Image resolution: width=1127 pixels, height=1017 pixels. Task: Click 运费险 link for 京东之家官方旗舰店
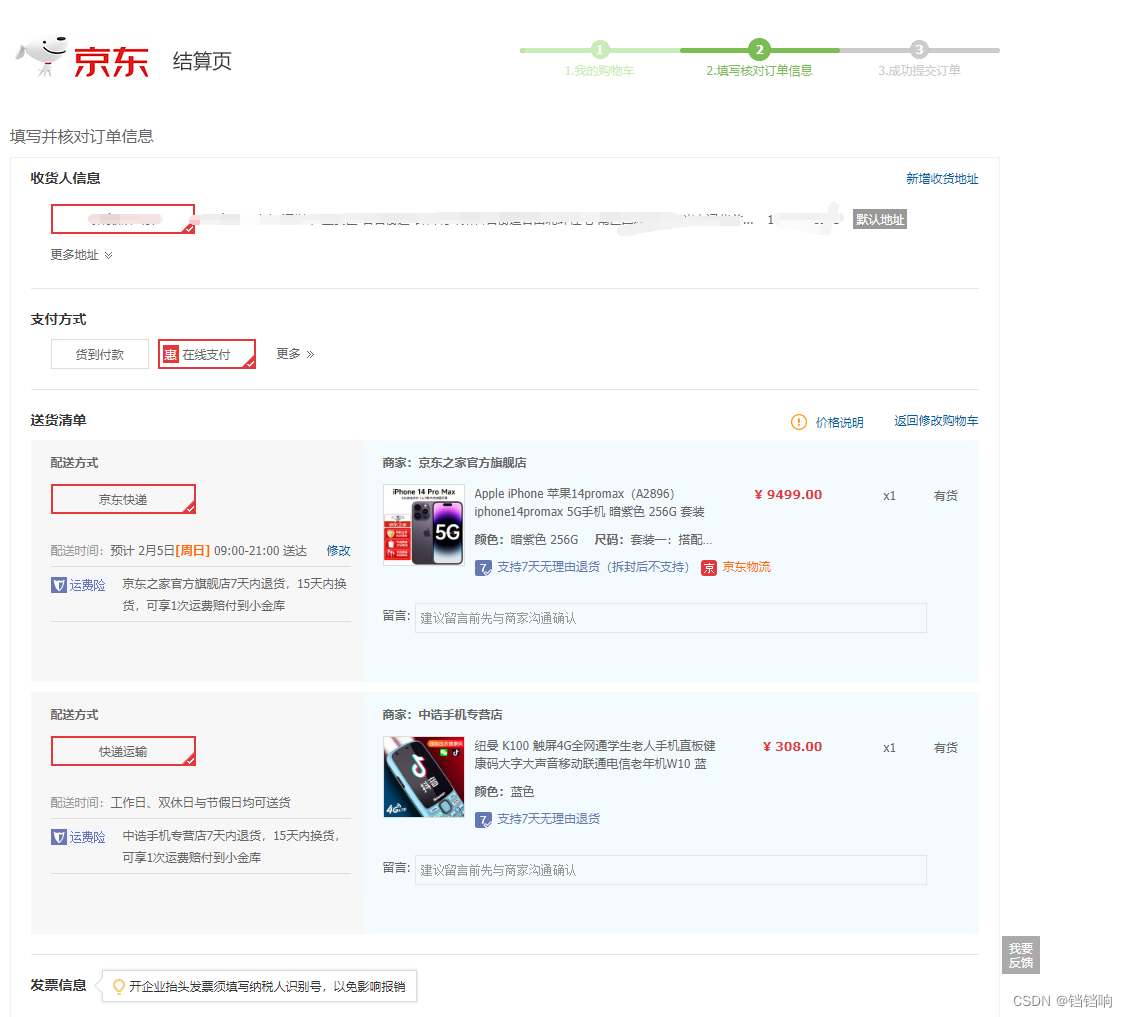pyautogui.click(x=87, y=585)
